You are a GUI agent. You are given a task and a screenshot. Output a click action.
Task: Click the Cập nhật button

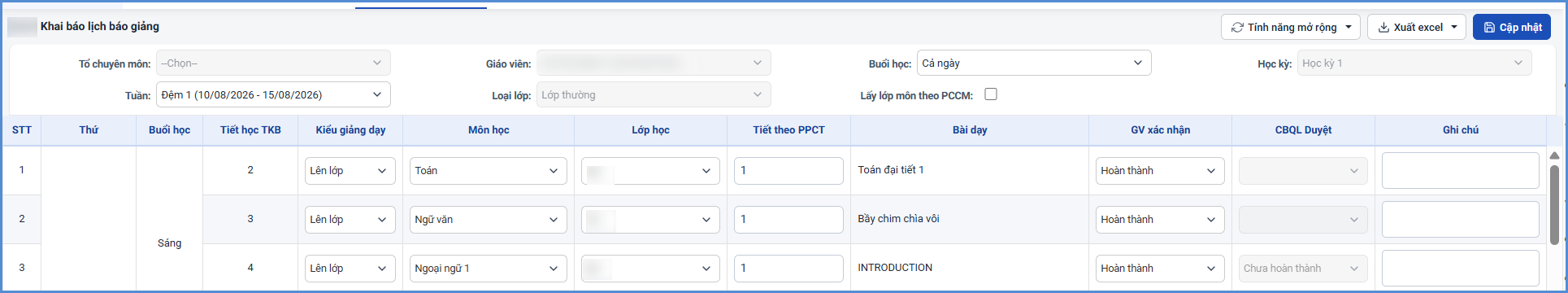click(1512, 27)
